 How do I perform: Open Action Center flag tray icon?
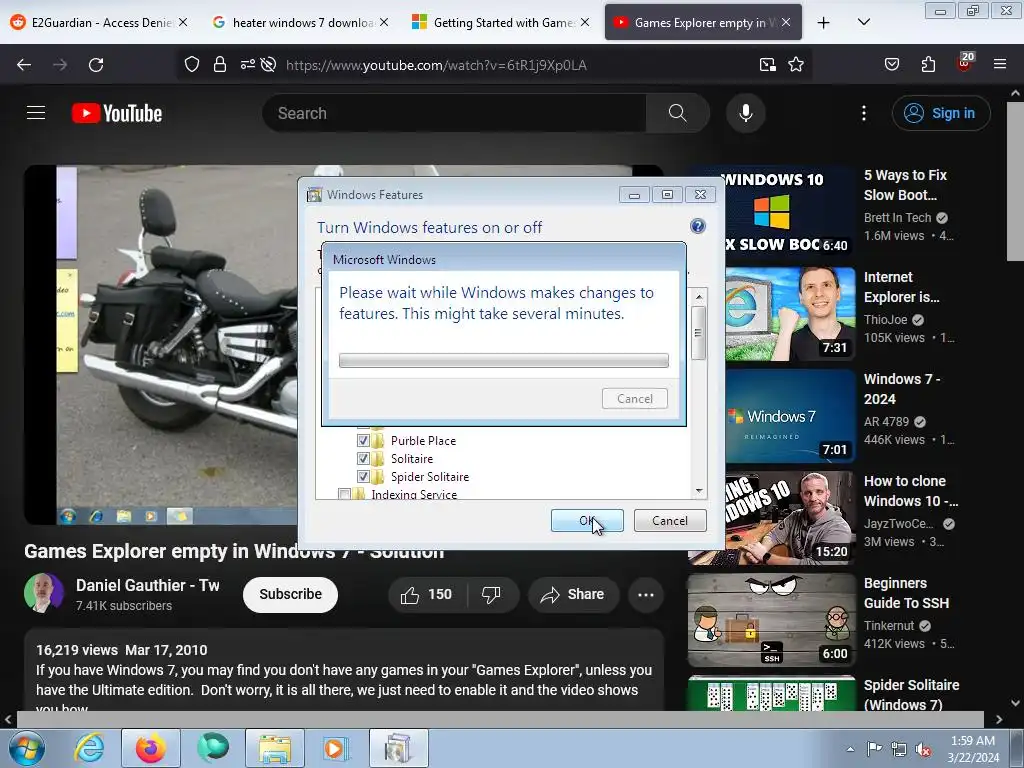[x=874, y=749]
